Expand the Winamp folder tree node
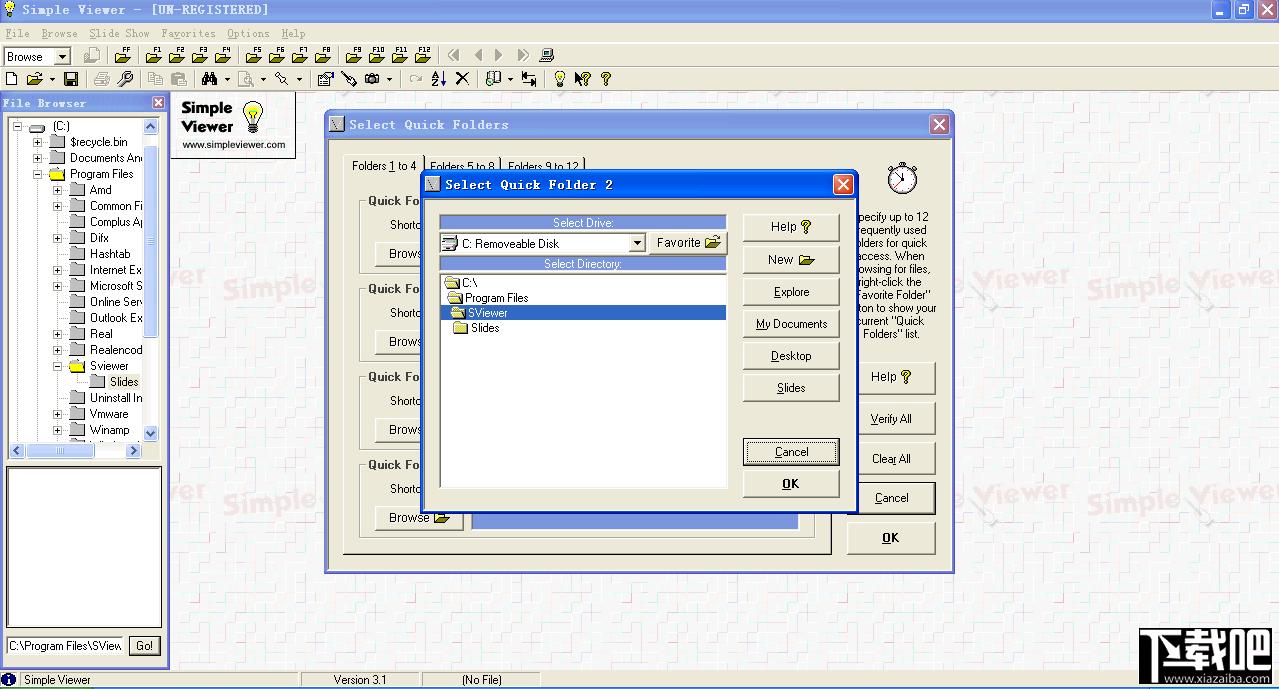Image resolution: width=1279 pixels, height=689 pixels. pyautogui.click(x=57, y=430)
